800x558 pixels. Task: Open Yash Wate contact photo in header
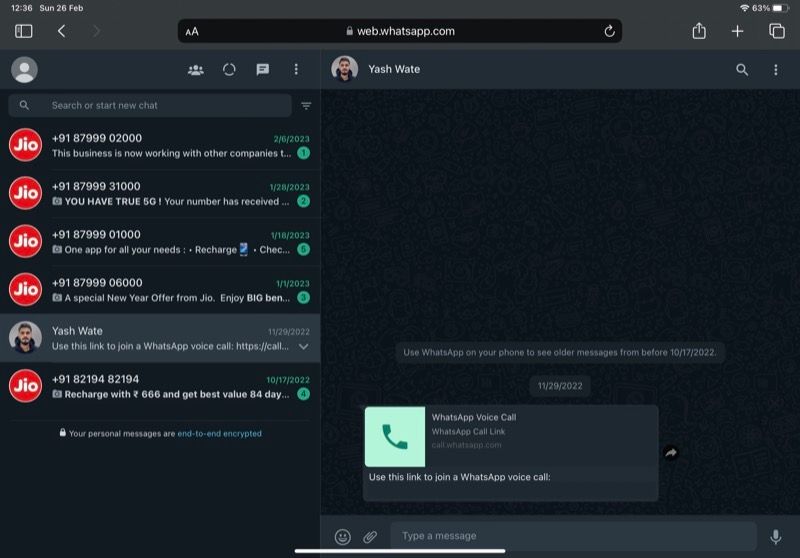coord(344,69)
